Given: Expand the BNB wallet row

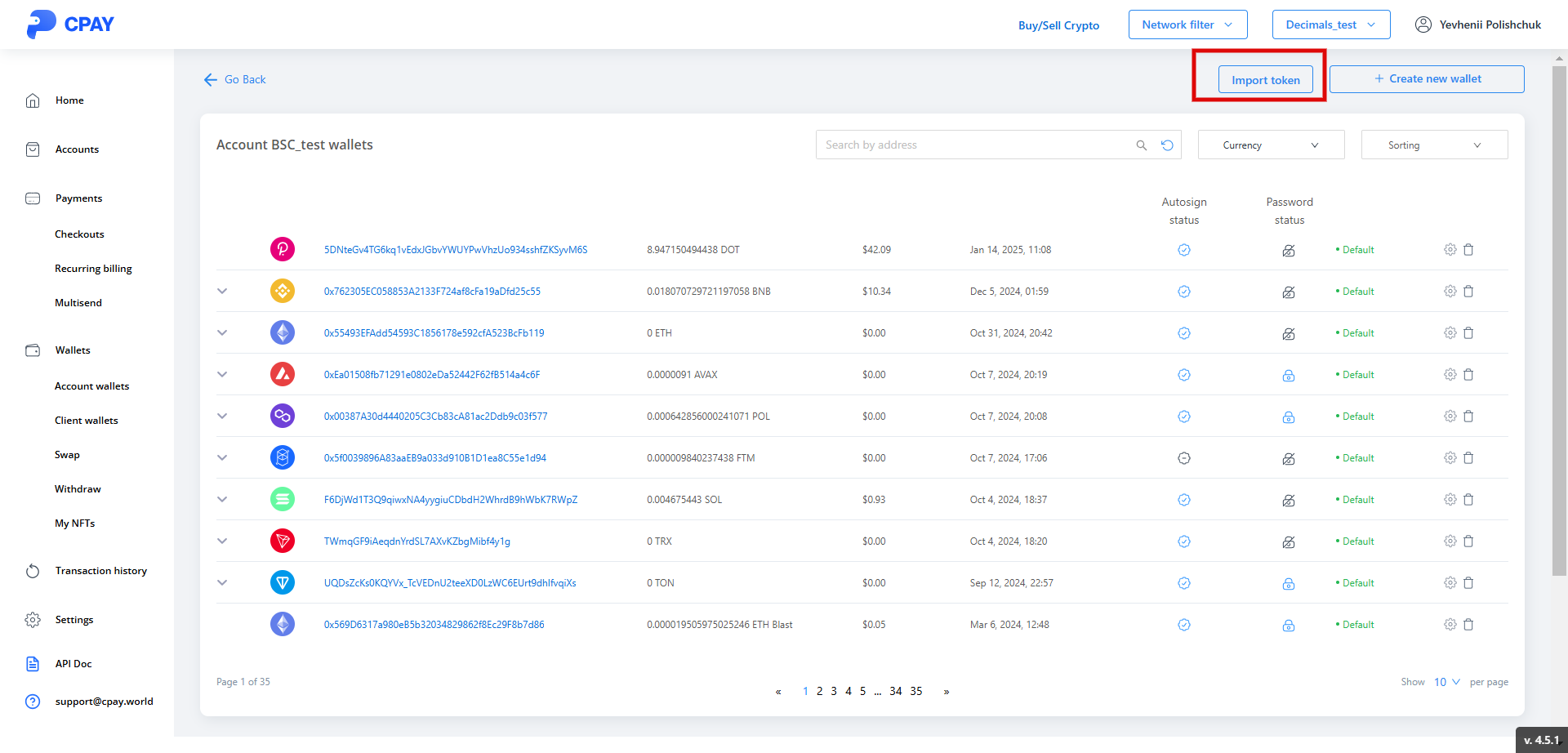Looking at the screenshot, I should pyautogui.click(x=222, y=292).
